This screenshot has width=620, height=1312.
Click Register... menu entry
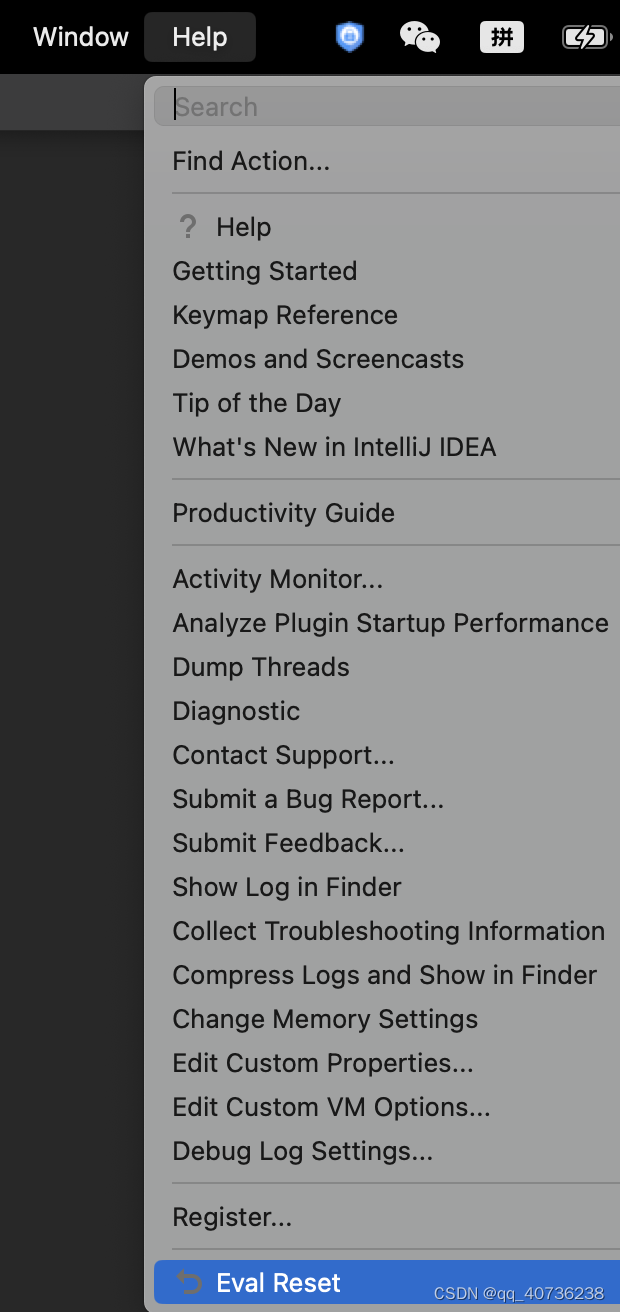232,1217
